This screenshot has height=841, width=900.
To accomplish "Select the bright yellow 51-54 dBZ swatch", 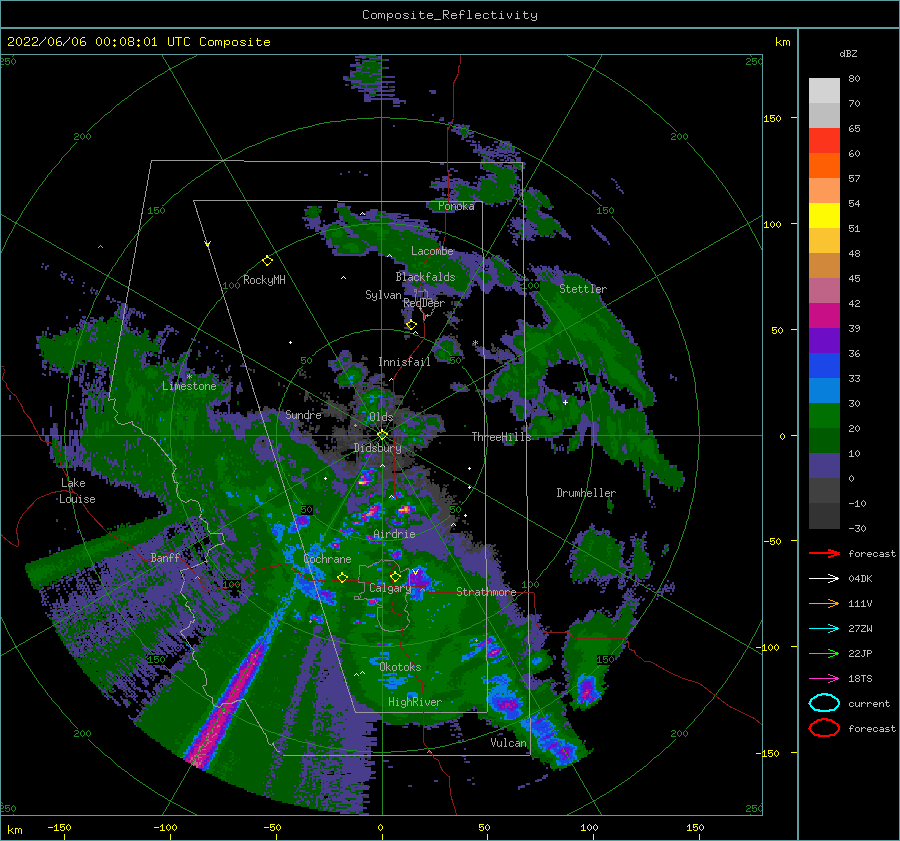I will click(x=824, y=215).
